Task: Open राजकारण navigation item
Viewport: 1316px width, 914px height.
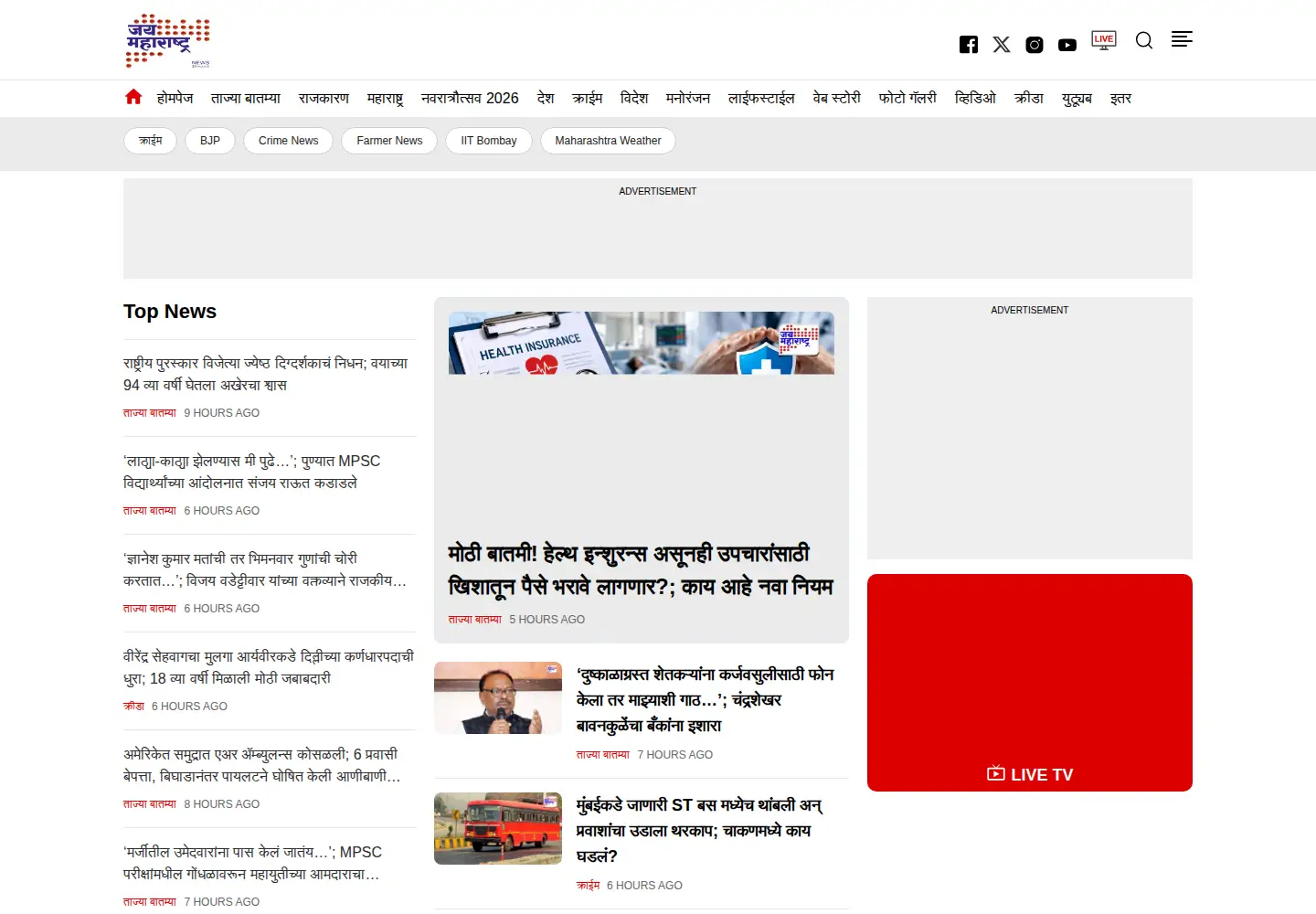Action: coord(324,98)
